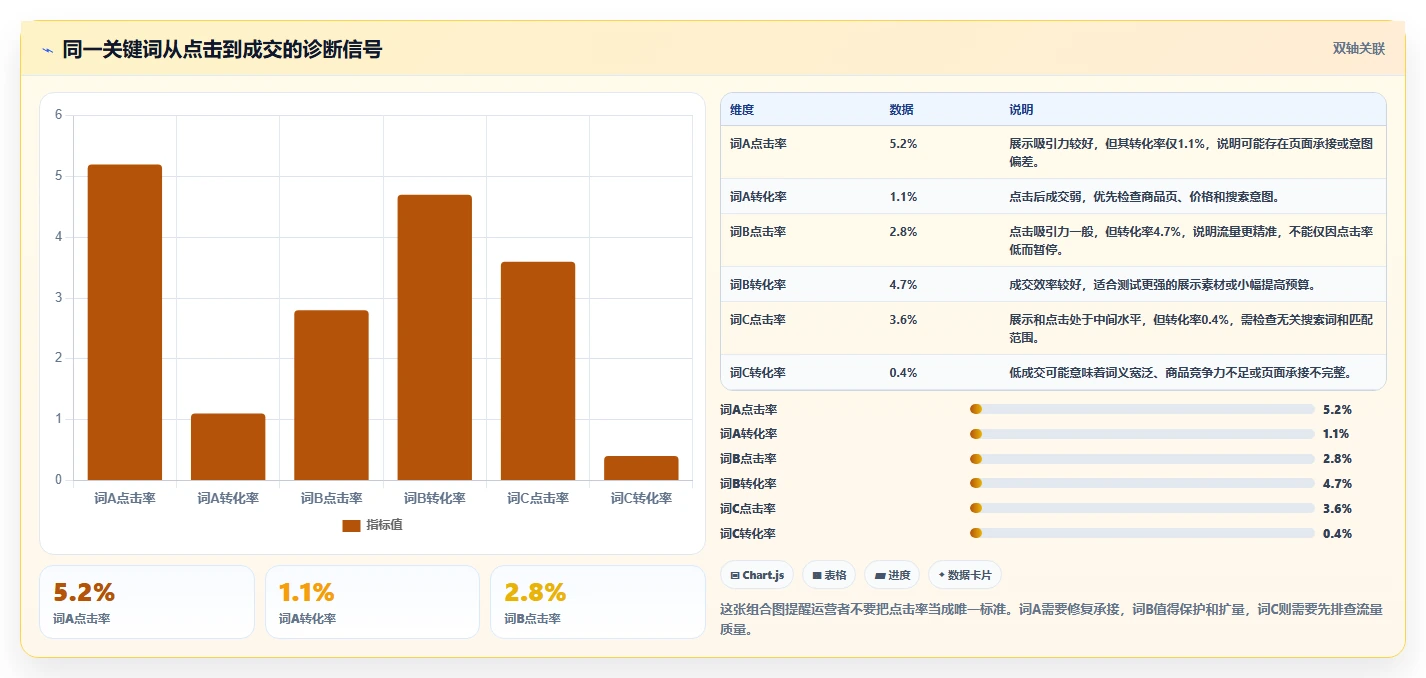The image size is (1426, 678).
Task: Click the 4.7% value in table
Action: tap(903, 285)
